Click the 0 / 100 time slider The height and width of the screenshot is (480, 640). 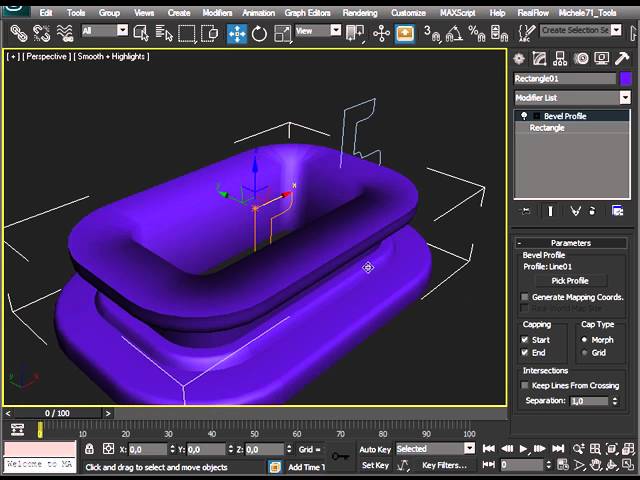[57, 413]
